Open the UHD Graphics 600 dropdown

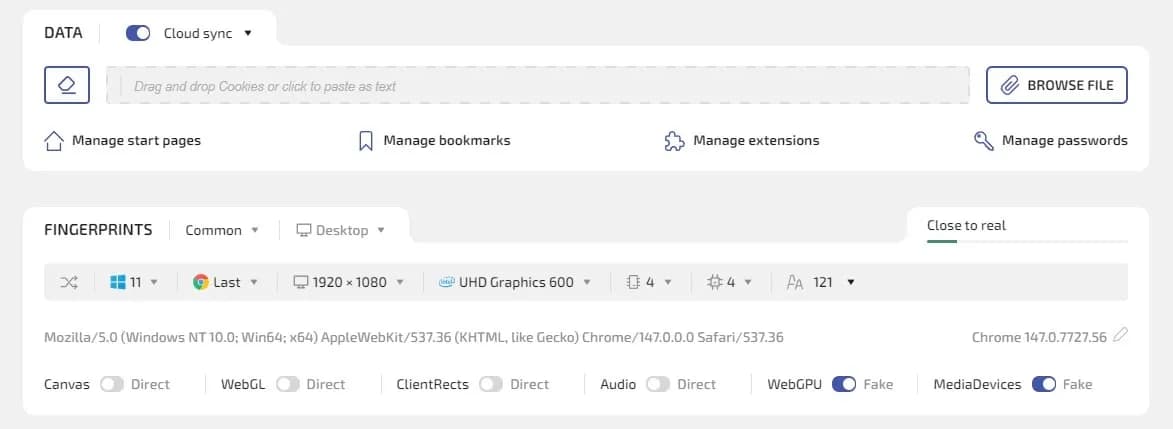click(515, 282)
